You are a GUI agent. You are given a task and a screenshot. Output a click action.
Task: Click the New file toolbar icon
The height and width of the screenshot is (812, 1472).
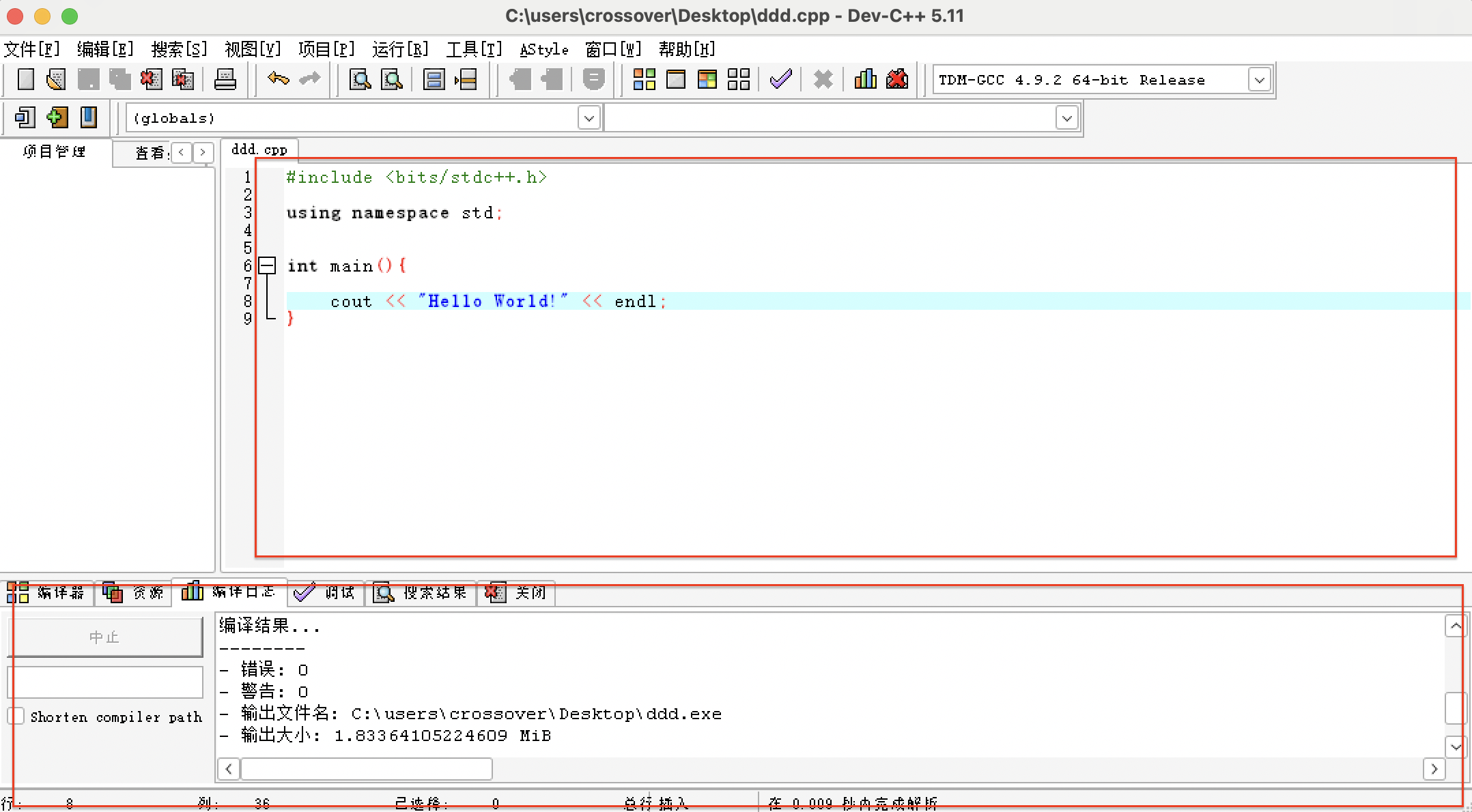point(25,80)
